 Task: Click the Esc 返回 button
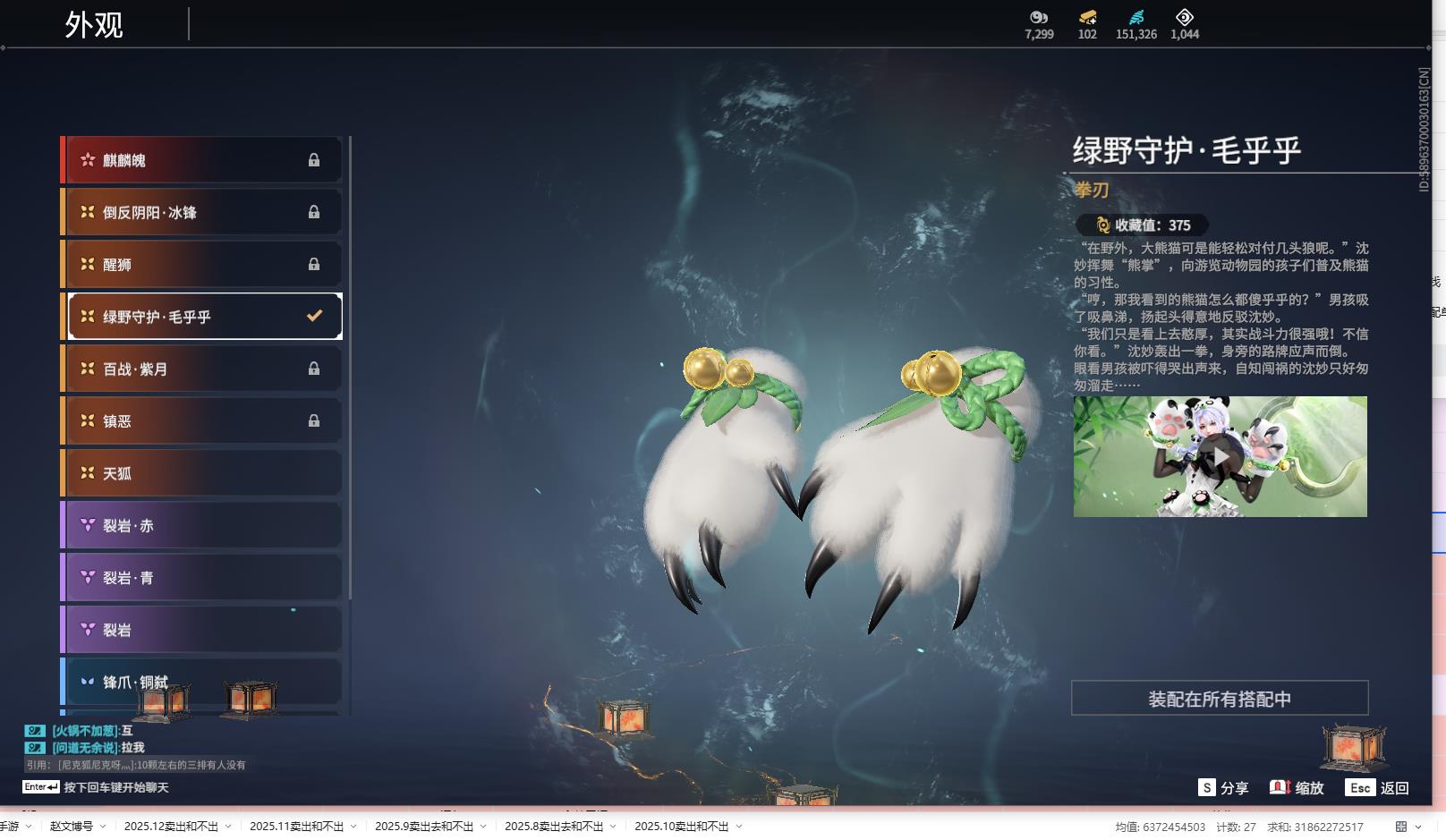click(1377, 788)
